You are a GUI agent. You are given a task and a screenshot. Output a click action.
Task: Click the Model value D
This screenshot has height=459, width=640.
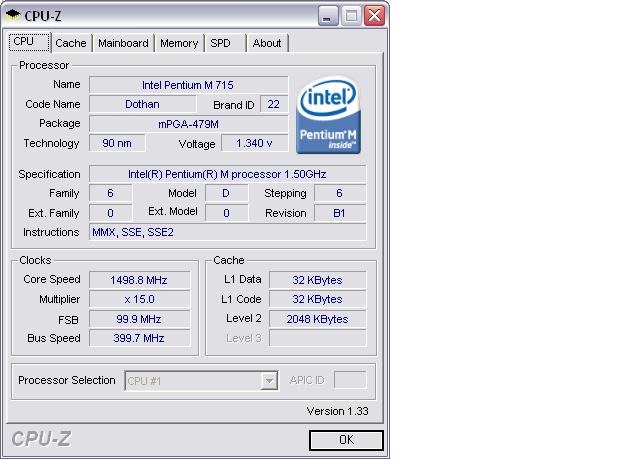(x=227, y=193)
